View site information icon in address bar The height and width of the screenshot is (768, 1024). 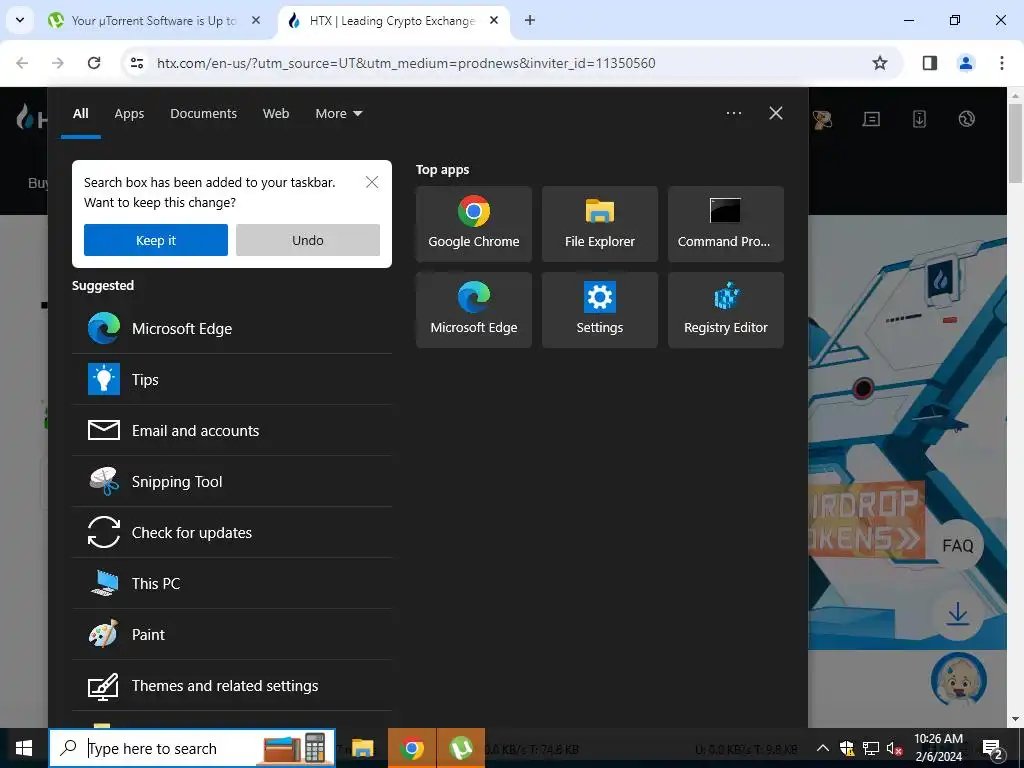click(137, 63)
